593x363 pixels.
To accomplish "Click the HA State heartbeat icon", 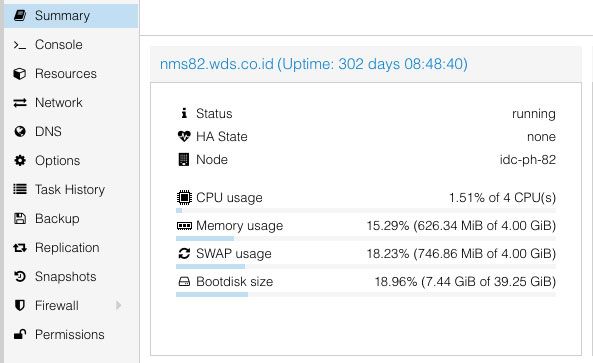I will tap(184, 137).
